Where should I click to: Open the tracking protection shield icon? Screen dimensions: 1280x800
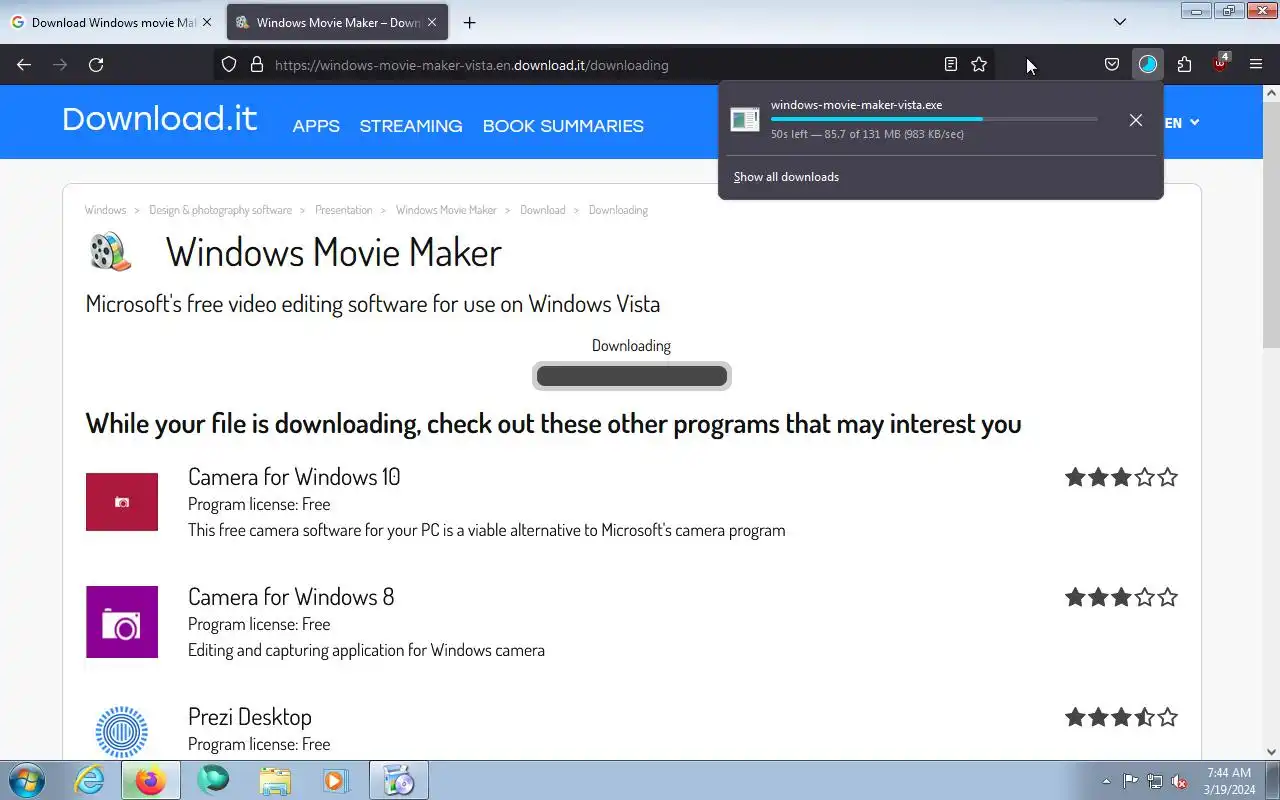point(229,65)
